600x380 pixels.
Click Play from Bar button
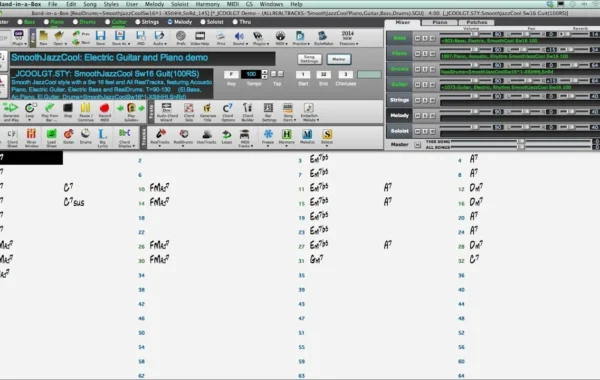tap(49, 112)
